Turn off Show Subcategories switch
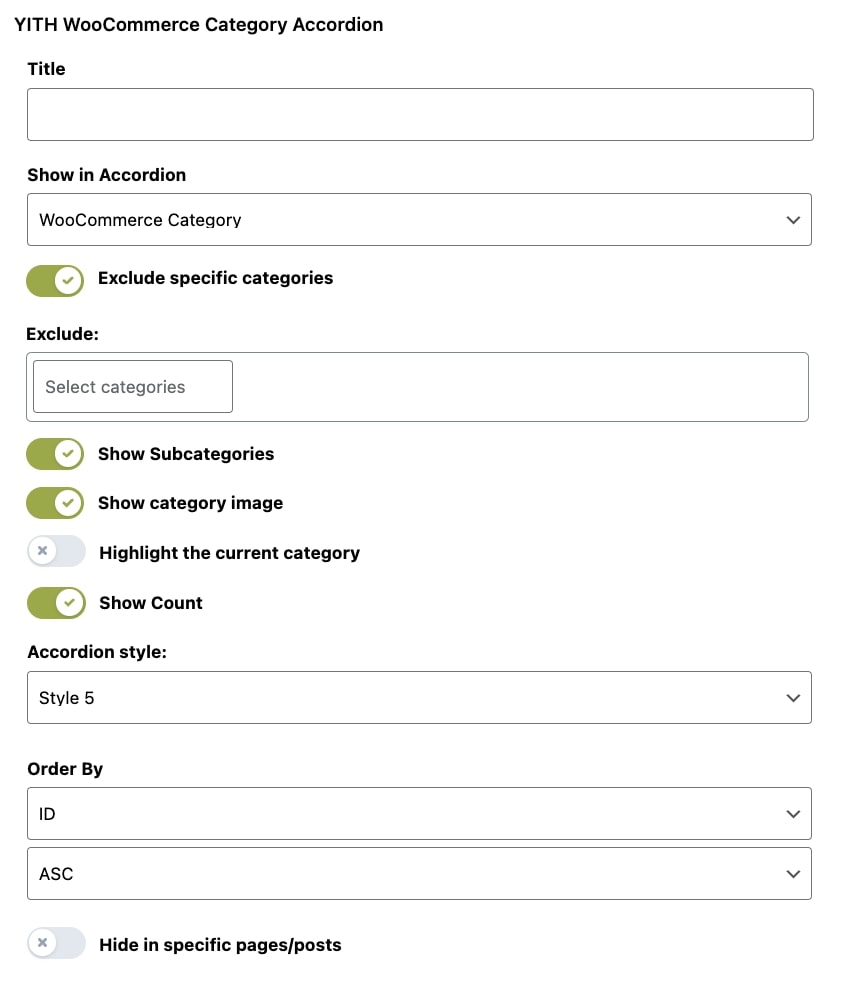Viewport: 854px width, 986px height. [x=55, y=454]
